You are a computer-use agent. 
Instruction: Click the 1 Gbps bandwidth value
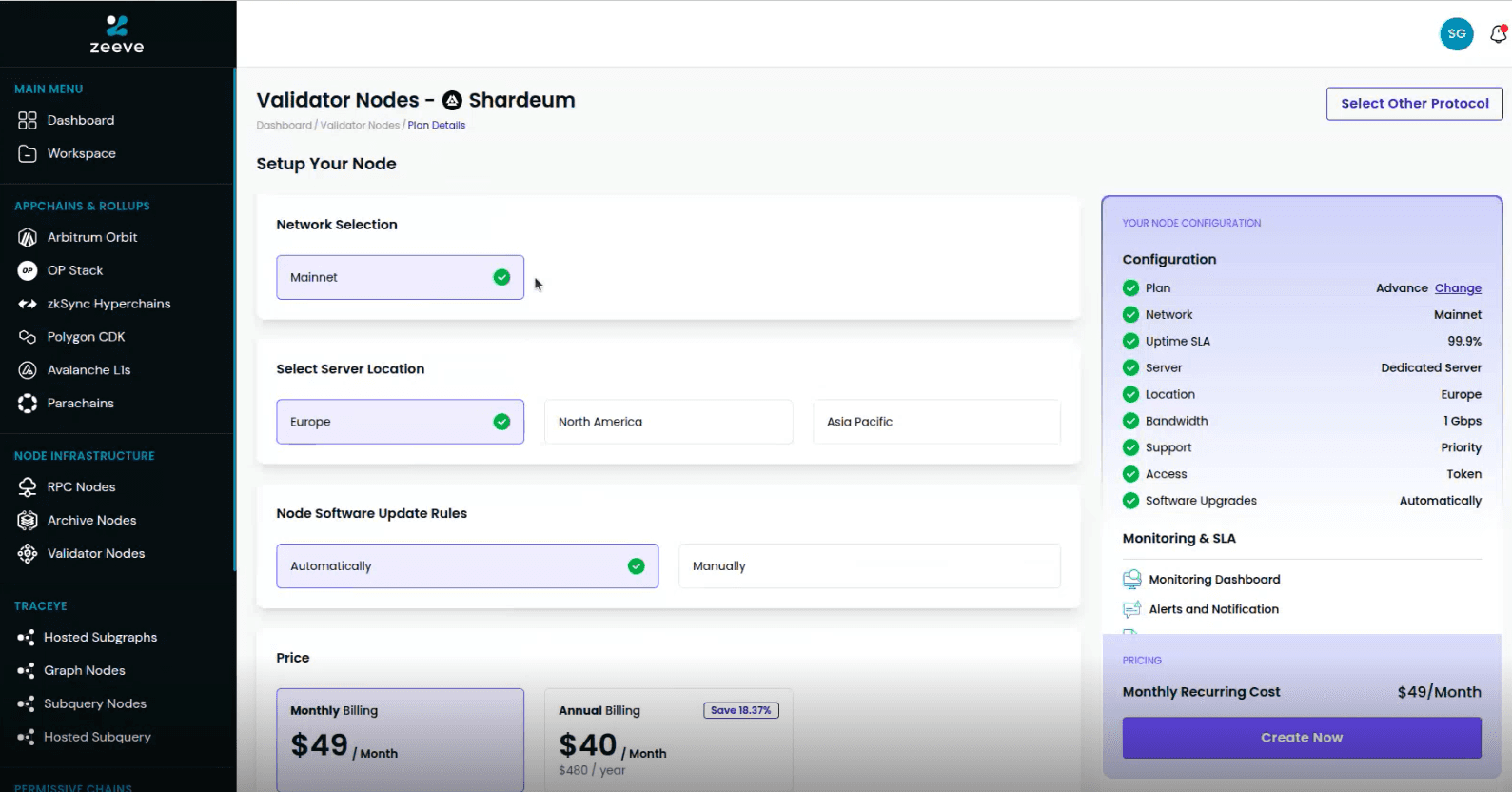(x=1463, y=421)
